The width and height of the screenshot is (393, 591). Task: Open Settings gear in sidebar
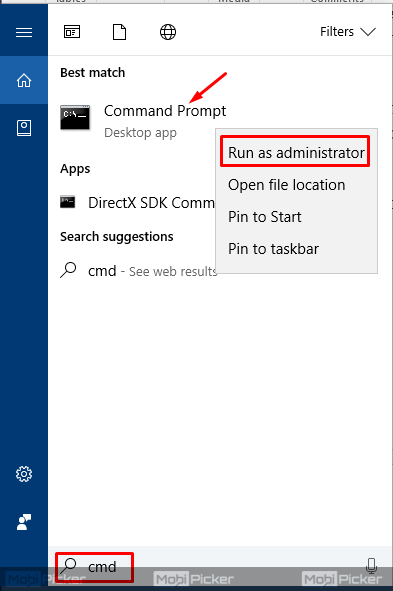click(24, 474)
